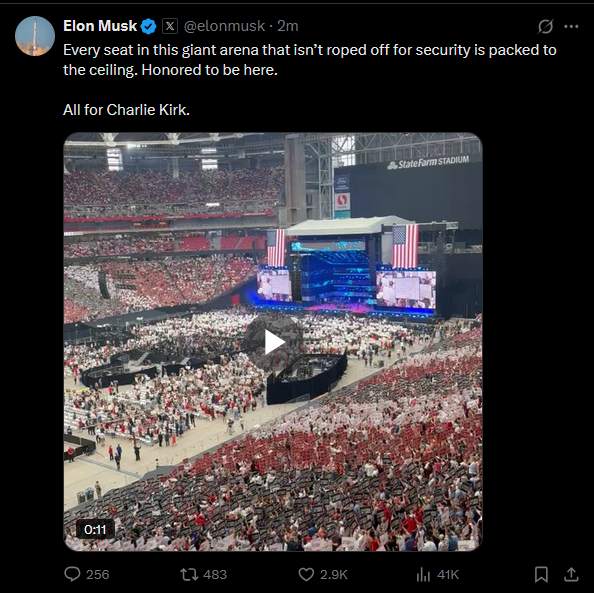
Task: Click the 483 reposts count
Action: pos(215,574)
